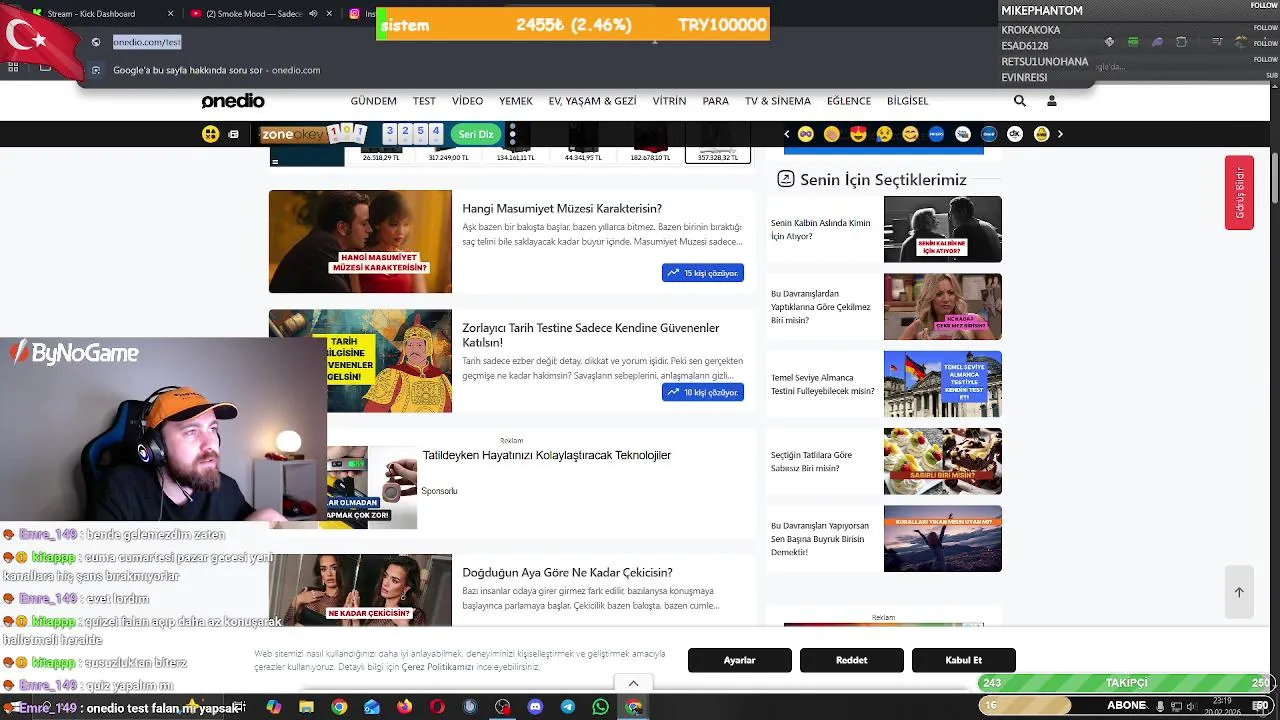Open WhatsApp from the taskbar
The height and width of the screenshot is (720, 1280).
pyautogui.click(x=600, y=707)
